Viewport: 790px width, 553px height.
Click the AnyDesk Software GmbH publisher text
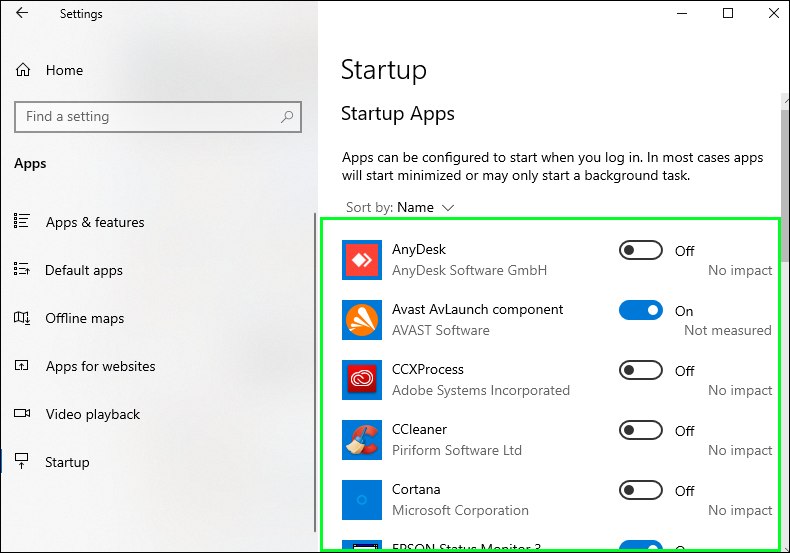click(x=469, y=270)
